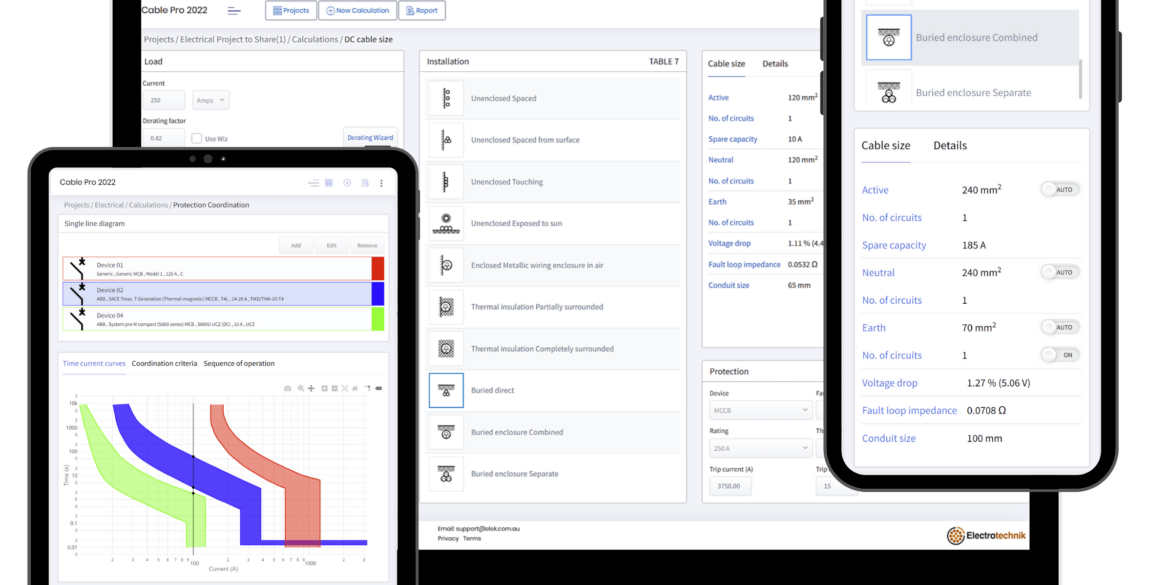Open phone Details tab
Screen dimensions: 1170x585
click(x=950, y=146)
